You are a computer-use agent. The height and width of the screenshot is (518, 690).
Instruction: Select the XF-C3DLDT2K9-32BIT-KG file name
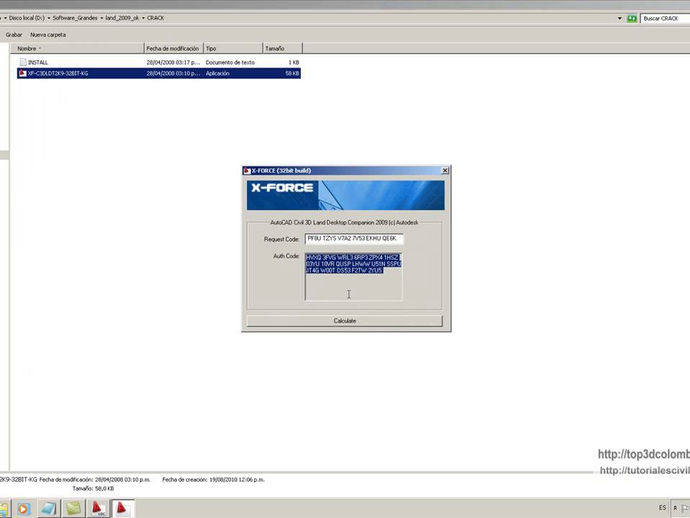pos(58,73)
